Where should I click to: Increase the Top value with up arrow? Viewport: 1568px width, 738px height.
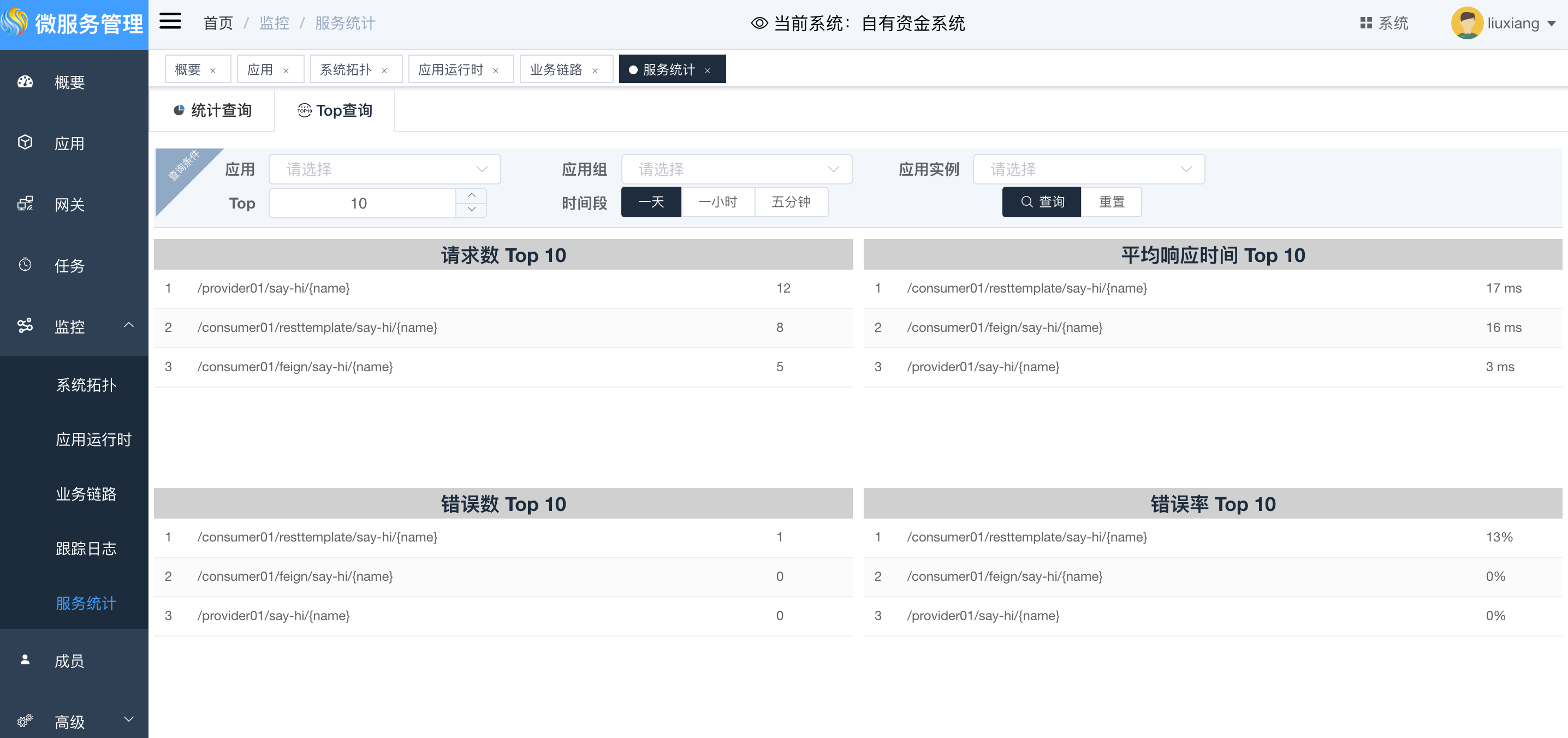click(471, 195)
